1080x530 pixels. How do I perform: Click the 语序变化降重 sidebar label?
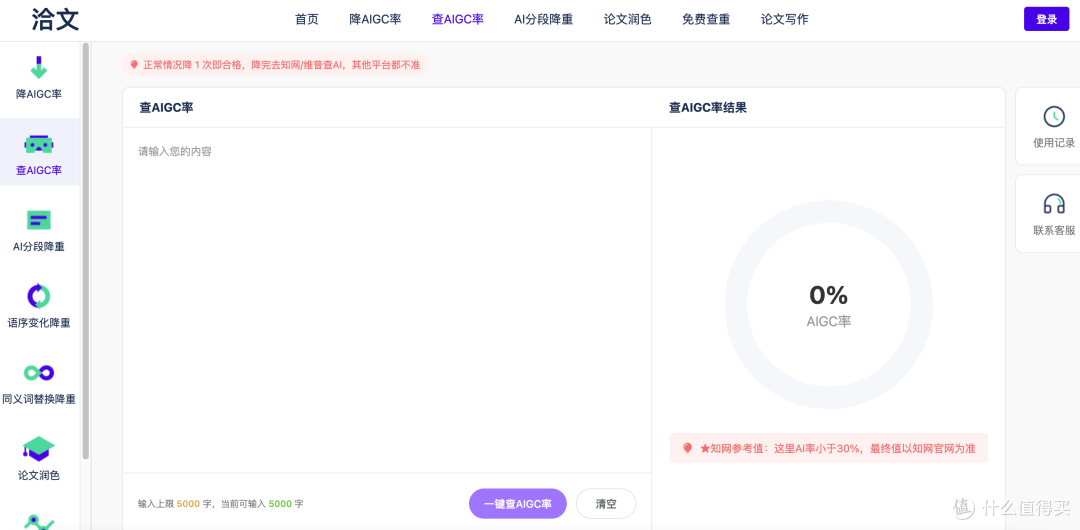click(x=39, y=323)
